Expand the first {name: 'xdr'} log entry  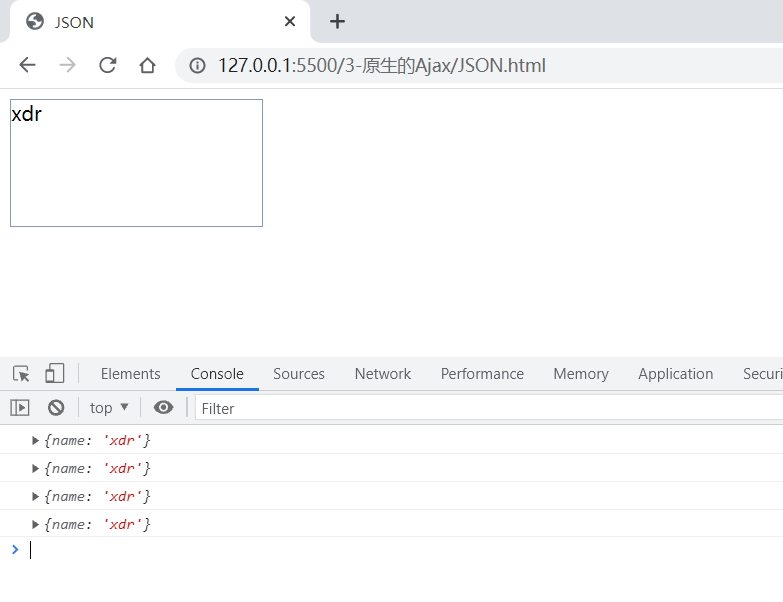coord(35,440)
